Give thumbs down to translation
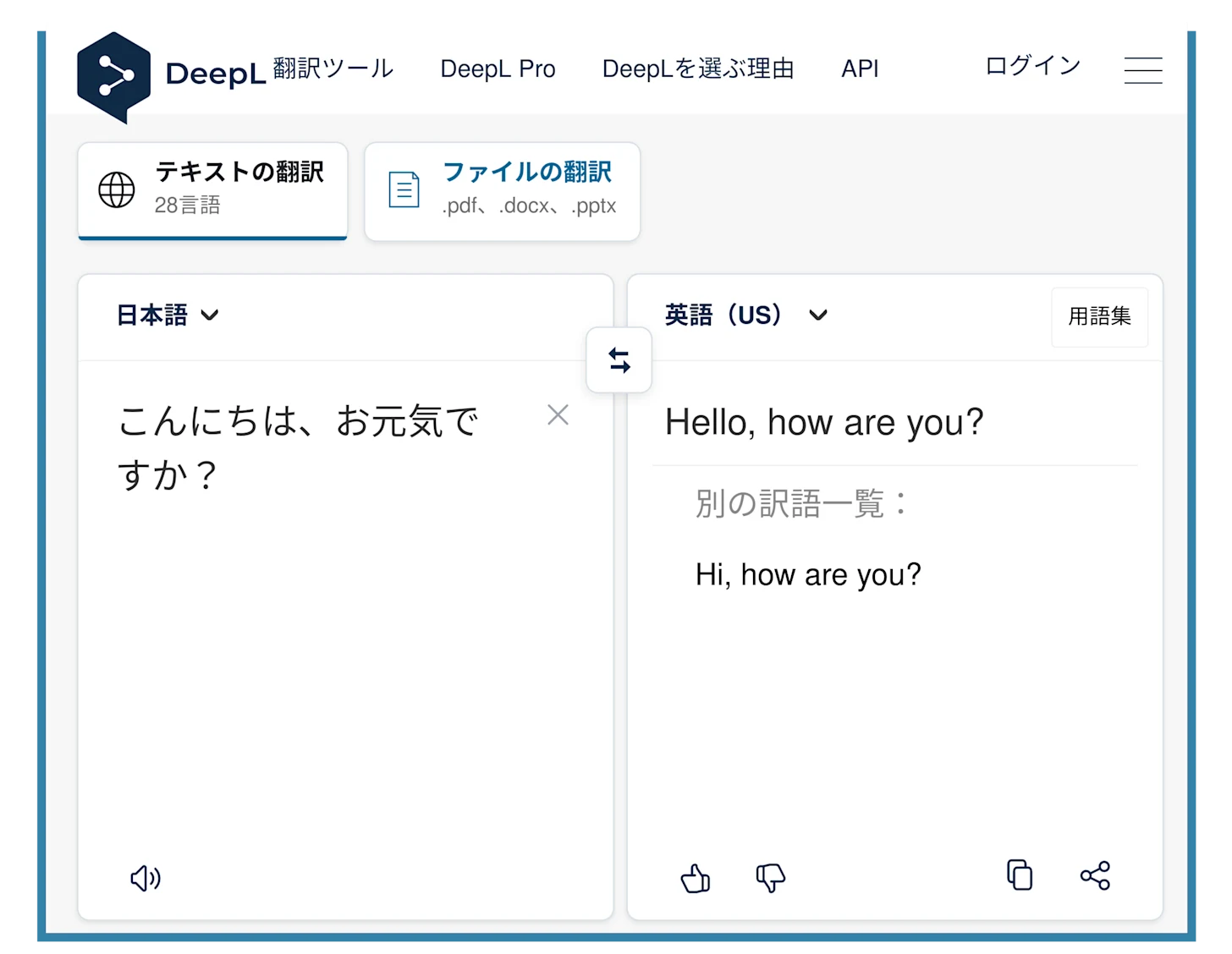Screen dimensions: 1232x954 pos(770,878)
